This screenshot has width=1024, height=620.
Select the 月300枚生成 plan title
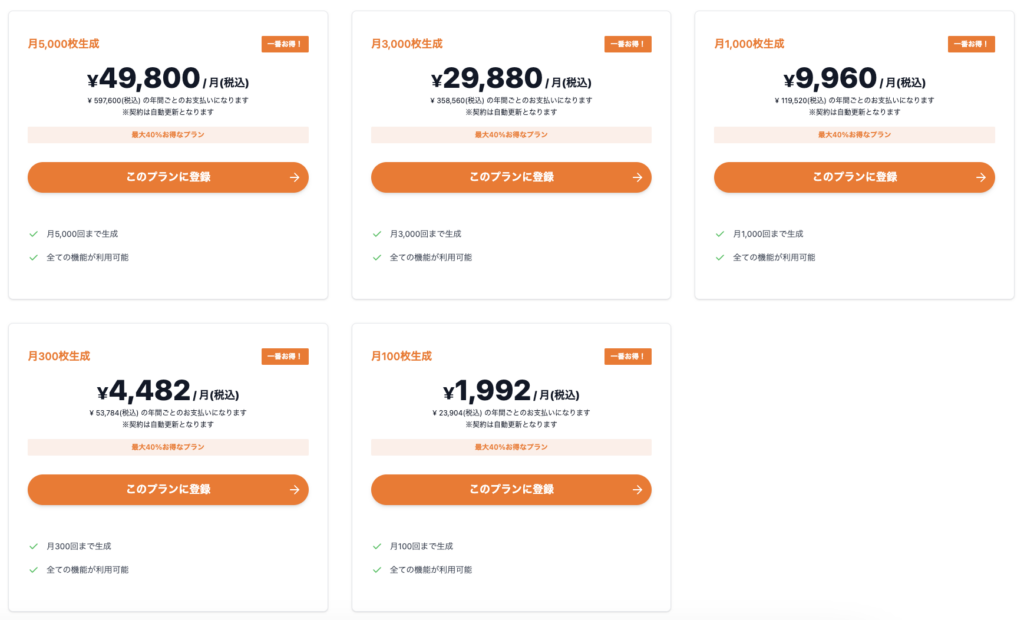click(58, 356)
